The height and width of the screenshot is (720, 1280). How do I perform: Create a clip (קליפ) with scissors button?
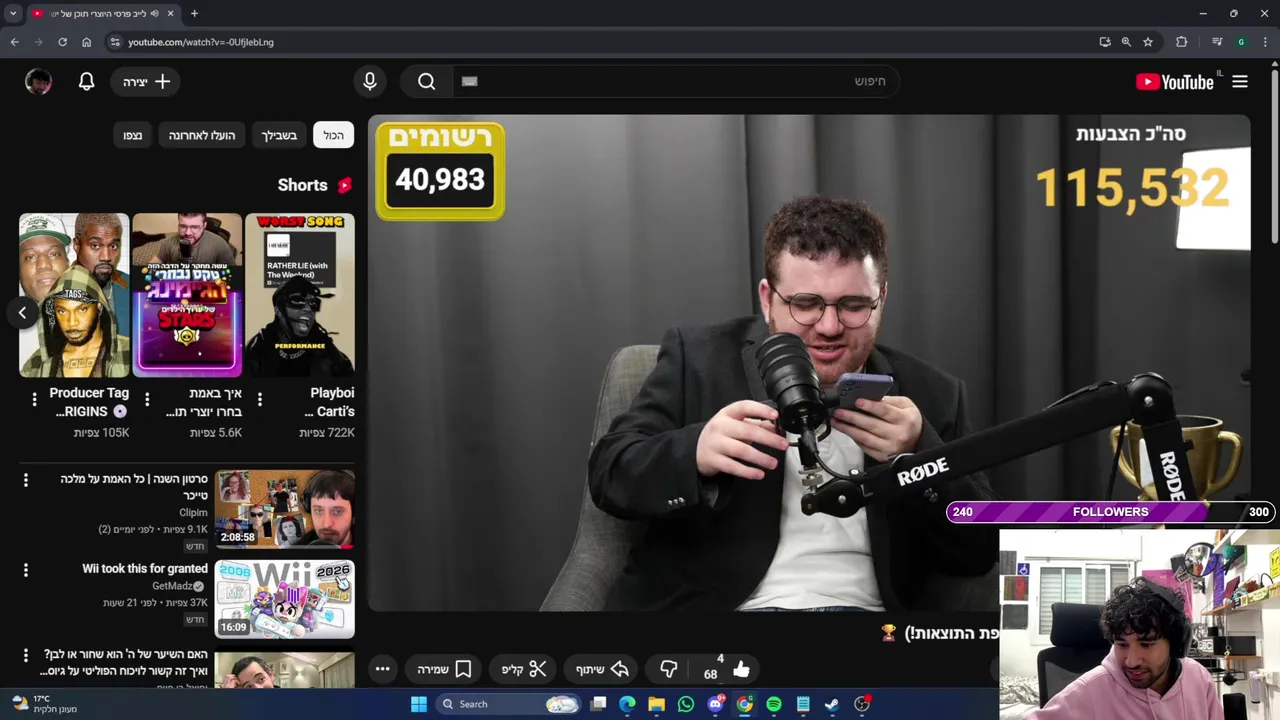(x=524, y=669)
